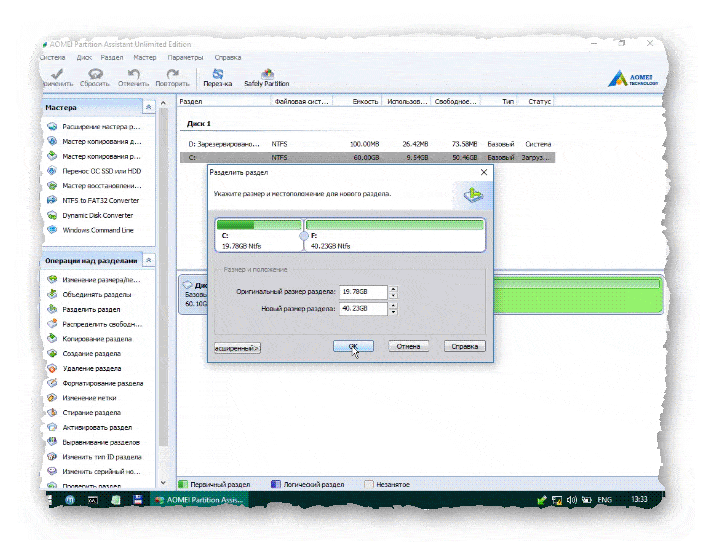Select Стирание раздела operation
Image resolution: width=704 pixels, height=544 pixels.
[84, 412]
